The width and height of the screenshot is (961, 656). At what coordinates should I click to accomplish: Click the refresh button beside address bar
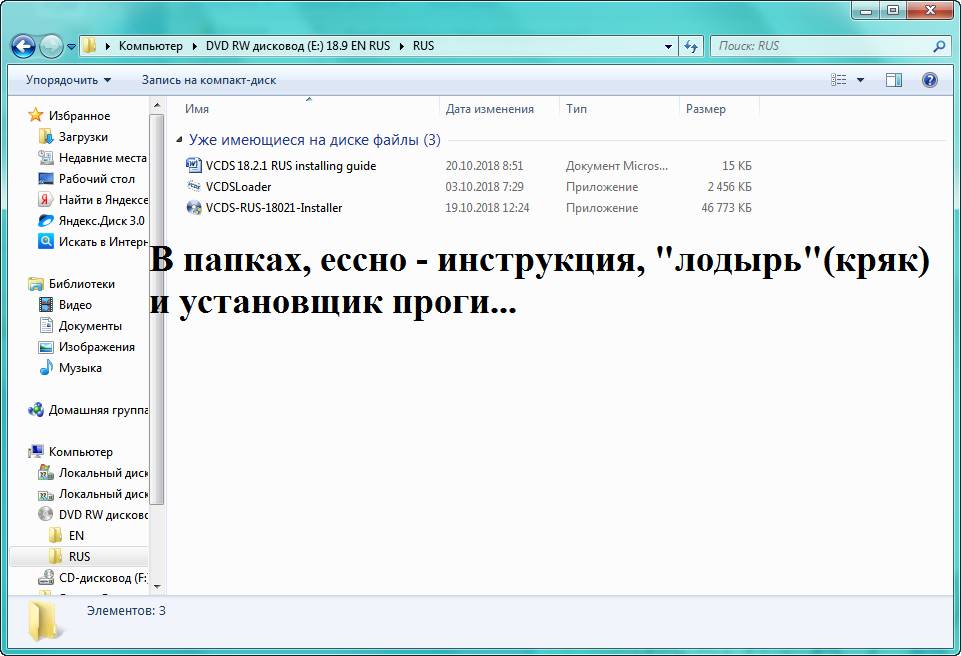[691, 46]
